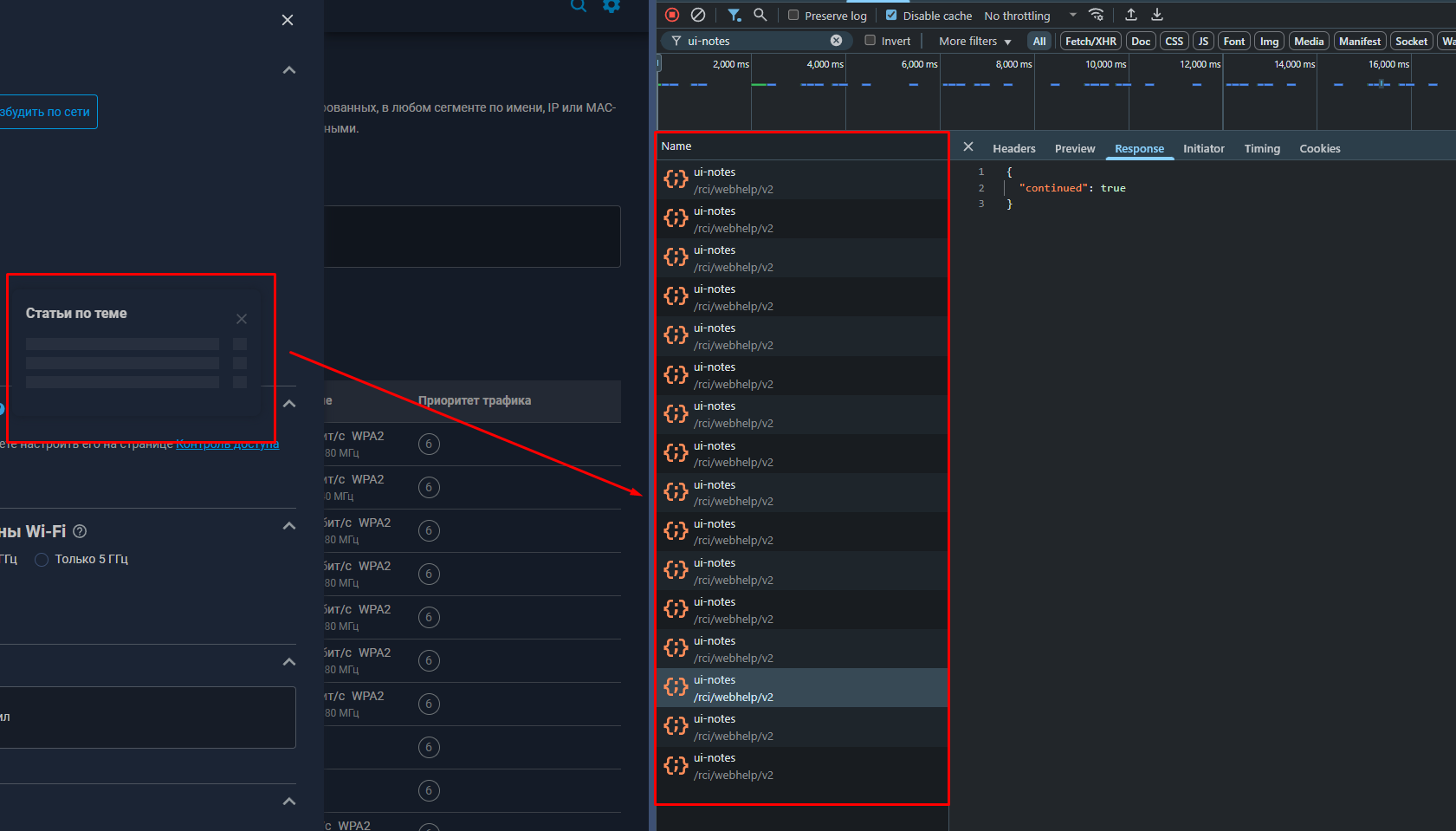Filter requests by JS type
The image size is (1456, 831).
click(x=1203, y=41)
